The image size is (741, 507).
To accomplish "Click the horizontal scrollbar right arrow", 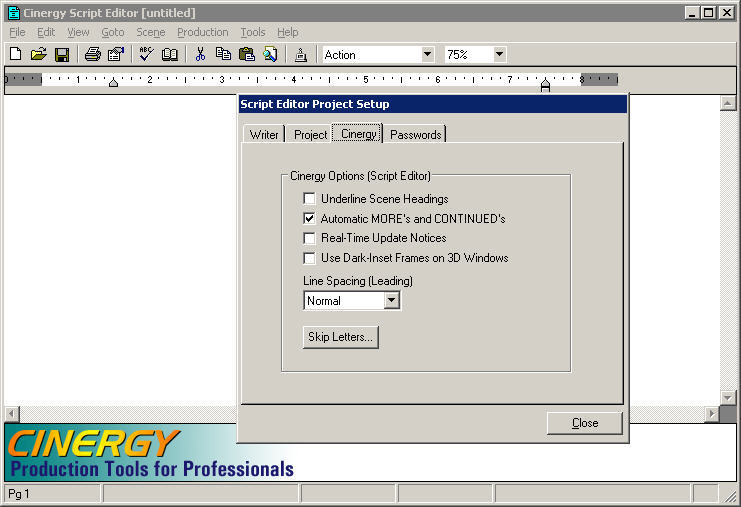I will (712, 414).
